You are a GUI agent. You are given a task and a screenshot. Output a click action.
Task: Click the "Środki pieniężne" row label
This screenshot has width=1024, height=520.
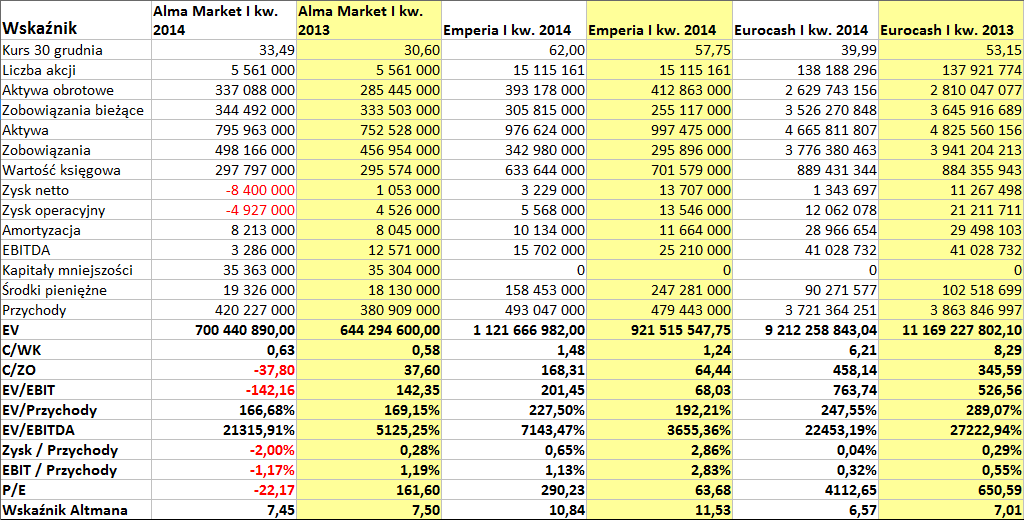tap(55, 291)
